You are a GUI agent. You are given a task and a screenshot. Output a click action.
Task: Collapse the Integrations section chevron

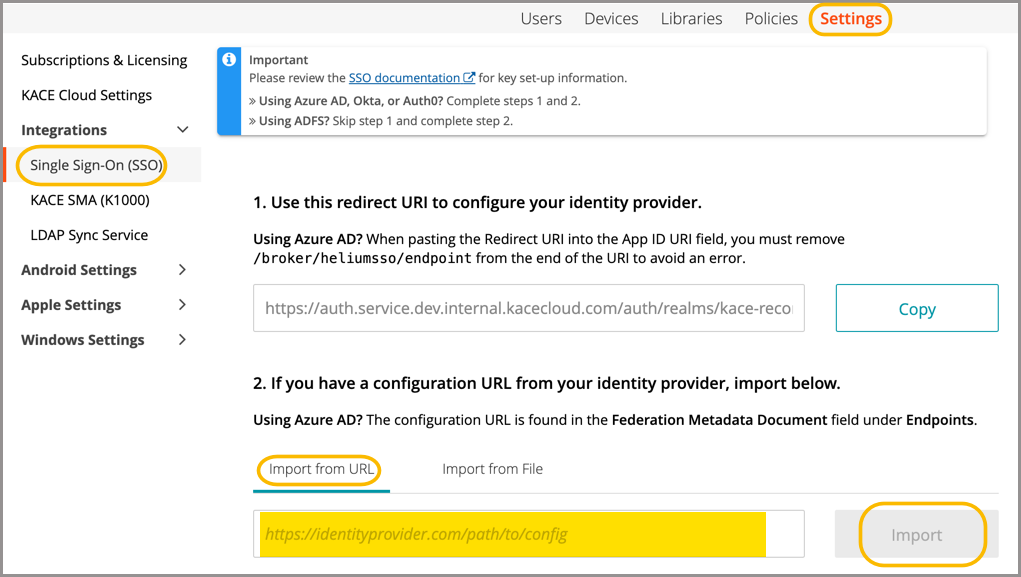[182, 130]
